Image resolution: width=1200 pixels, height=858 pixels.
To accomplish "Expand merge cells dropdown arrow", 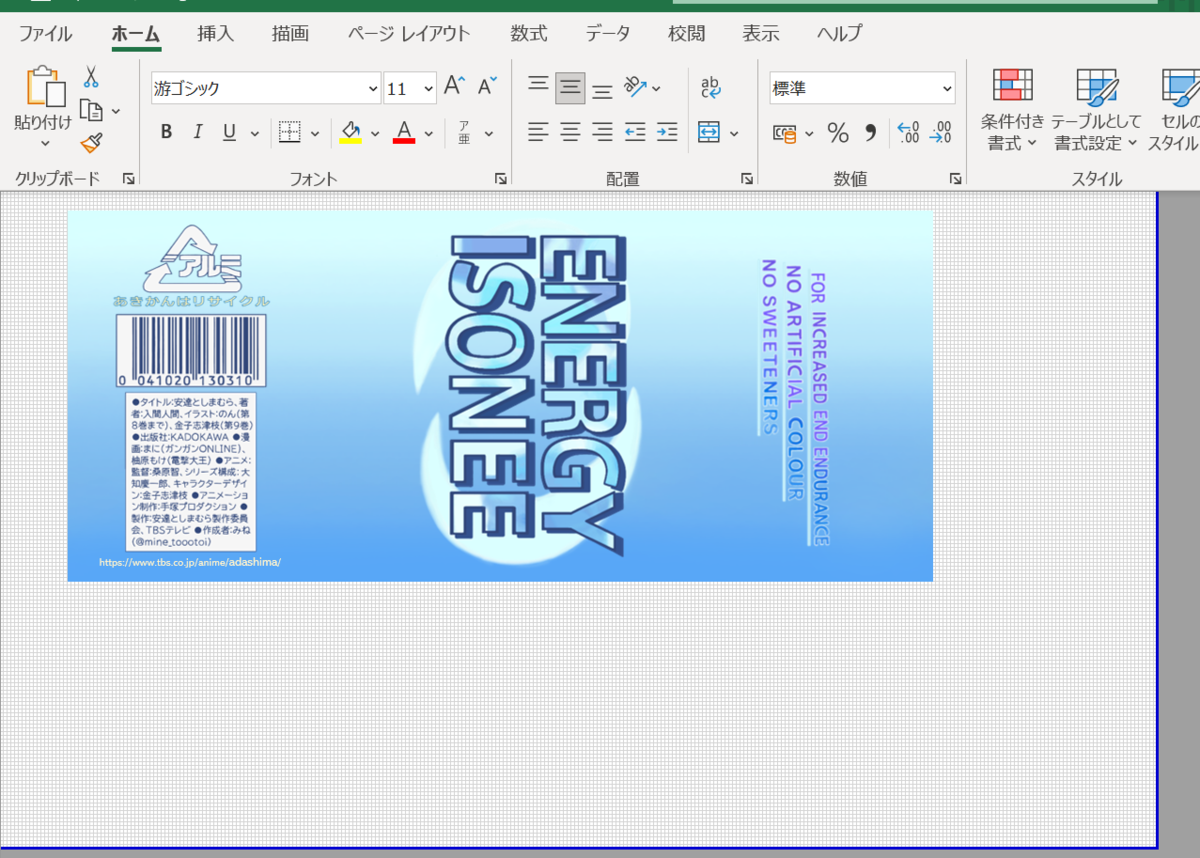I will pyautogui.click(x=734, y=133).
